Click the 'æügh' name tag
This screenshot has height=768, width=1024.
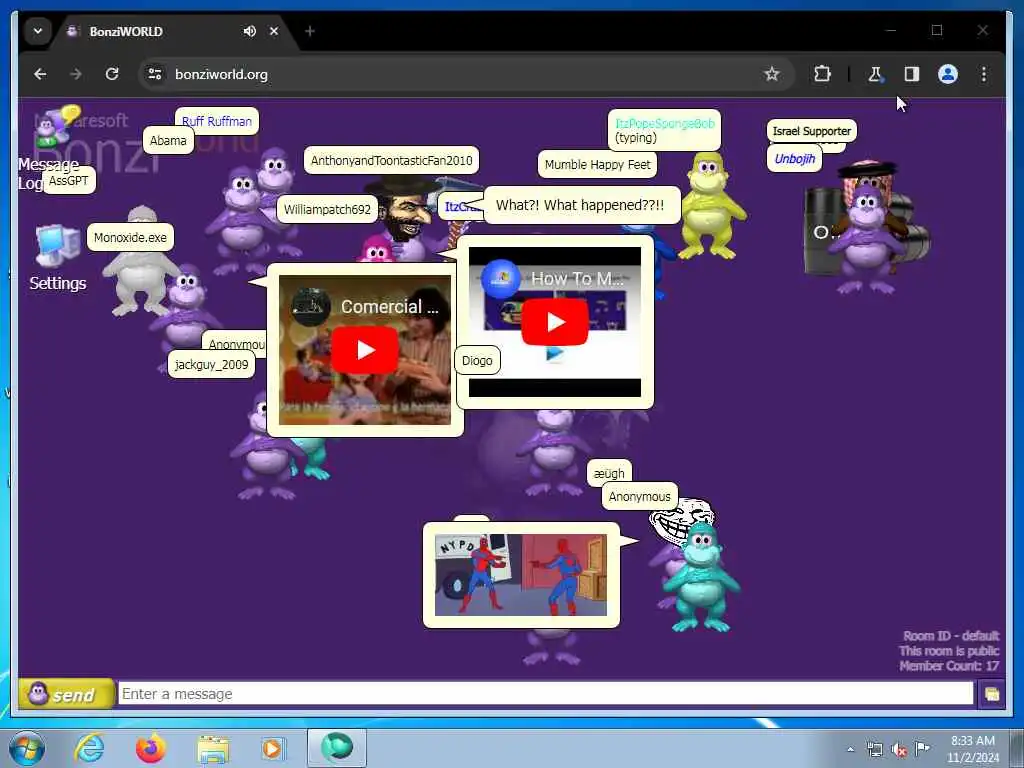point(609,473)
